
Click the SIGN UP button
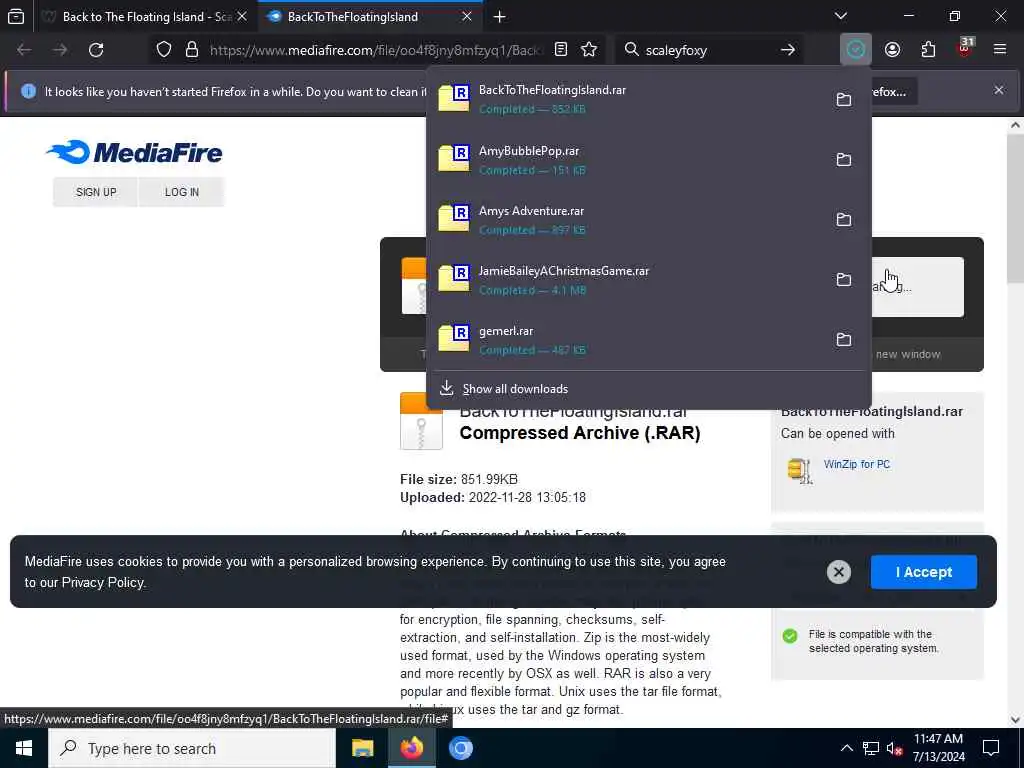point(96,192)
